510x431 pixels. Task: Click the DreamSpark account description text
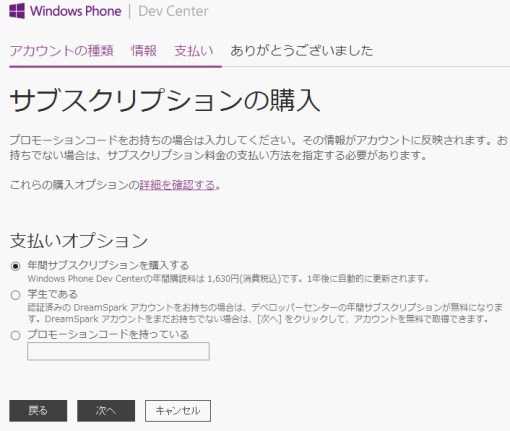coord(265,313)
